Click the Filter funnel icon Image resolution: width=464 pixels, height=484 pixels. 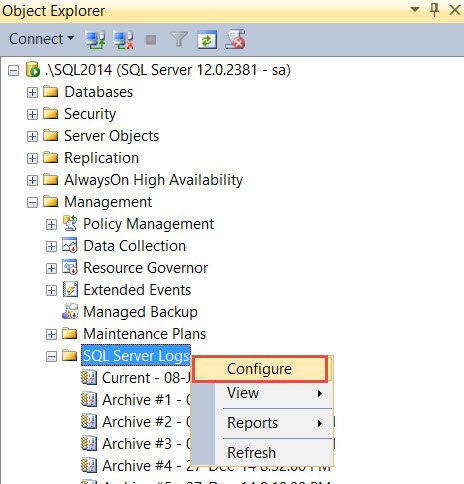click(179, 40)
